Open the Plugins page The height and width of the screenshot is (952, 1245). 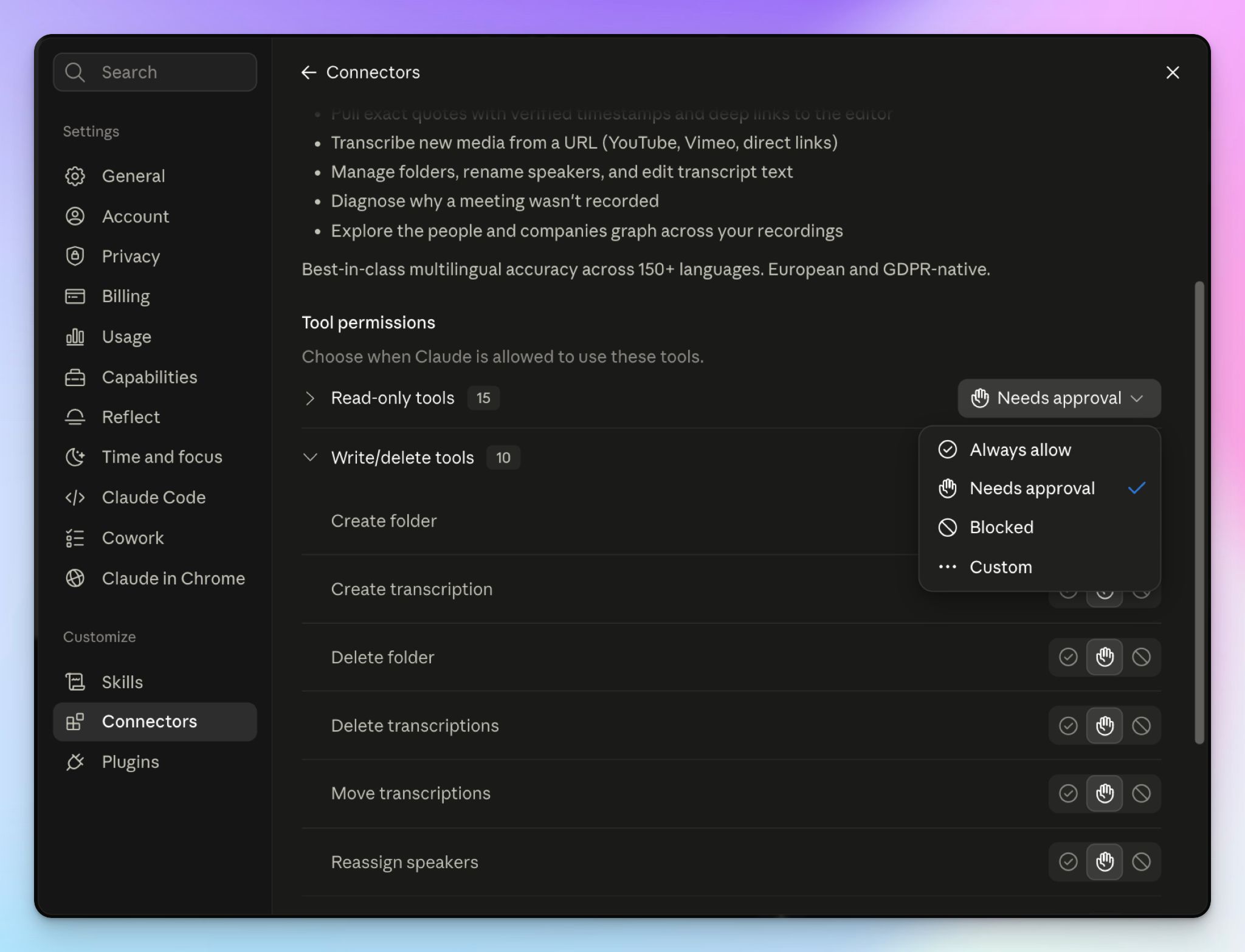[x=155, y=762]
